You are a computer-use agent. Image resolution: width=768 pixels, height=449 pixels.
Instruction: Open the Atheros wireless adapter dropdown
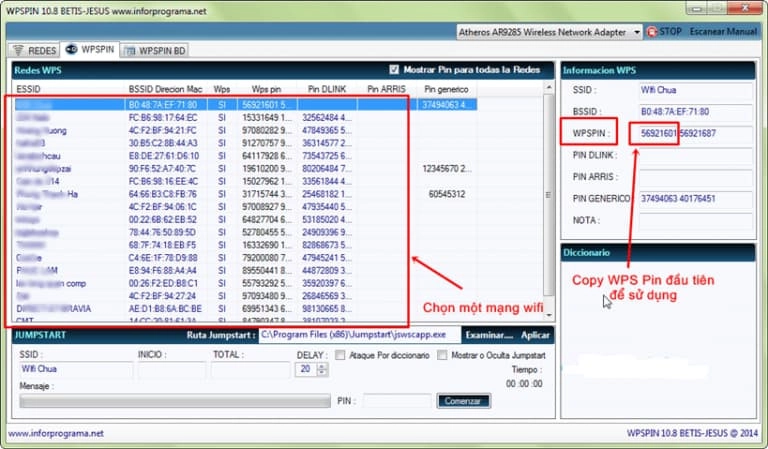coord(636,32)
